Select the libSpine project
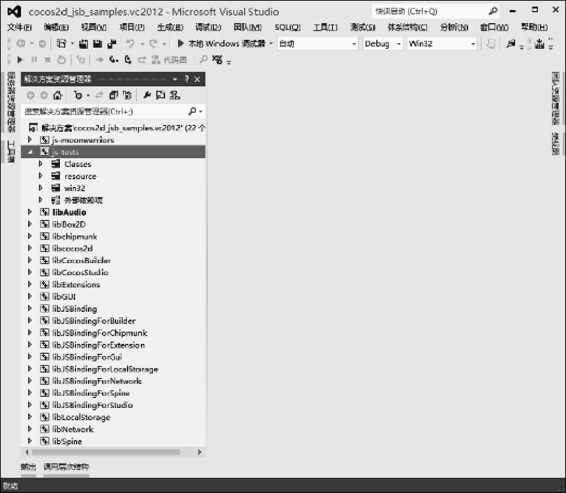The width and height of the screenshot is (566, 493). click(x=67, y=441)
